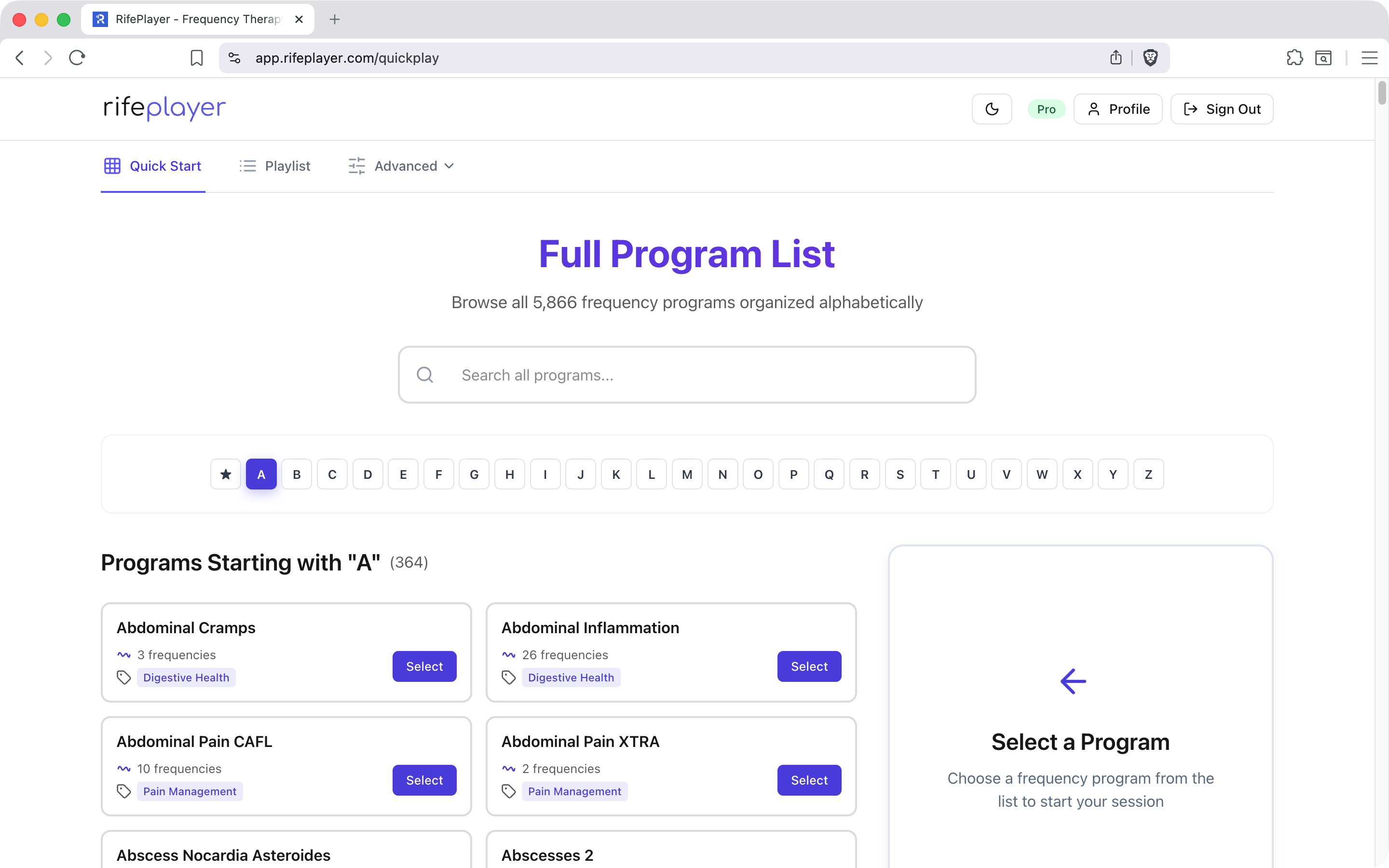Screen dimensions: 1389x868
Task: Click the rifeplayer logo
Action: [x=165, y=108]
